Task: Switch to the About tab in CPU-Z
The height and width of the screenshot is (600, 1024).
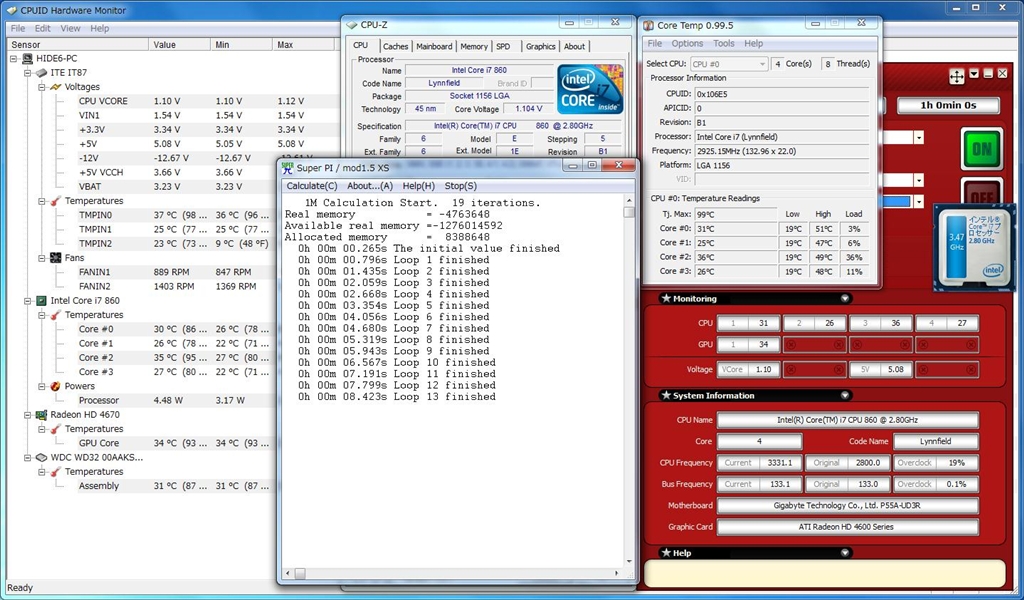Action: 574,46
